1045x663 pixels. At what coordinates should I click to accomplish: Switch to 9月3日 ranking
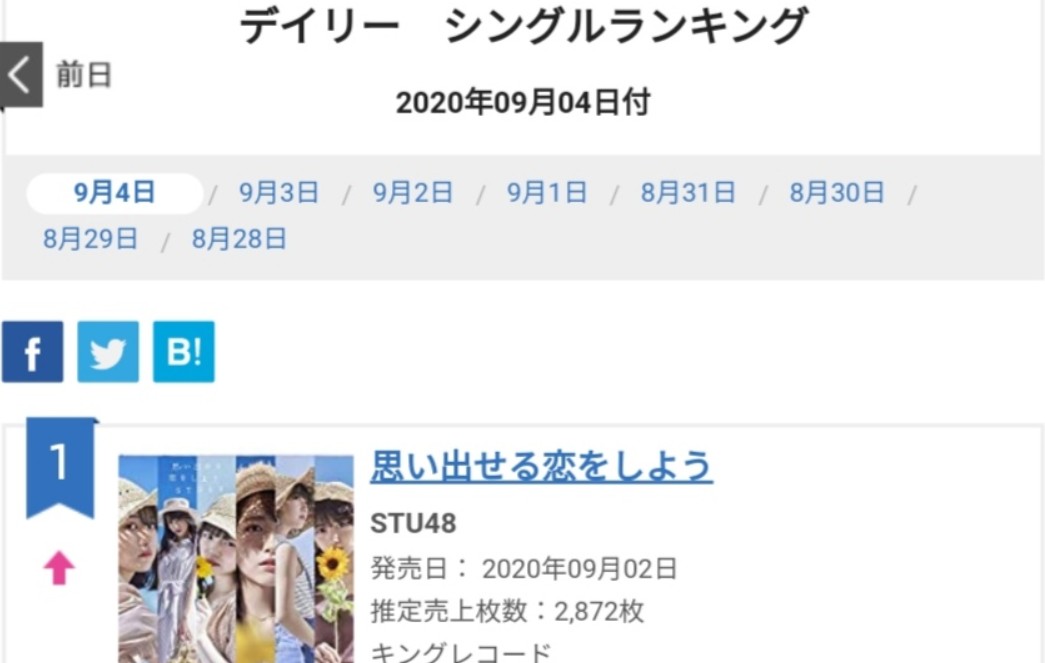coord(279,193)
